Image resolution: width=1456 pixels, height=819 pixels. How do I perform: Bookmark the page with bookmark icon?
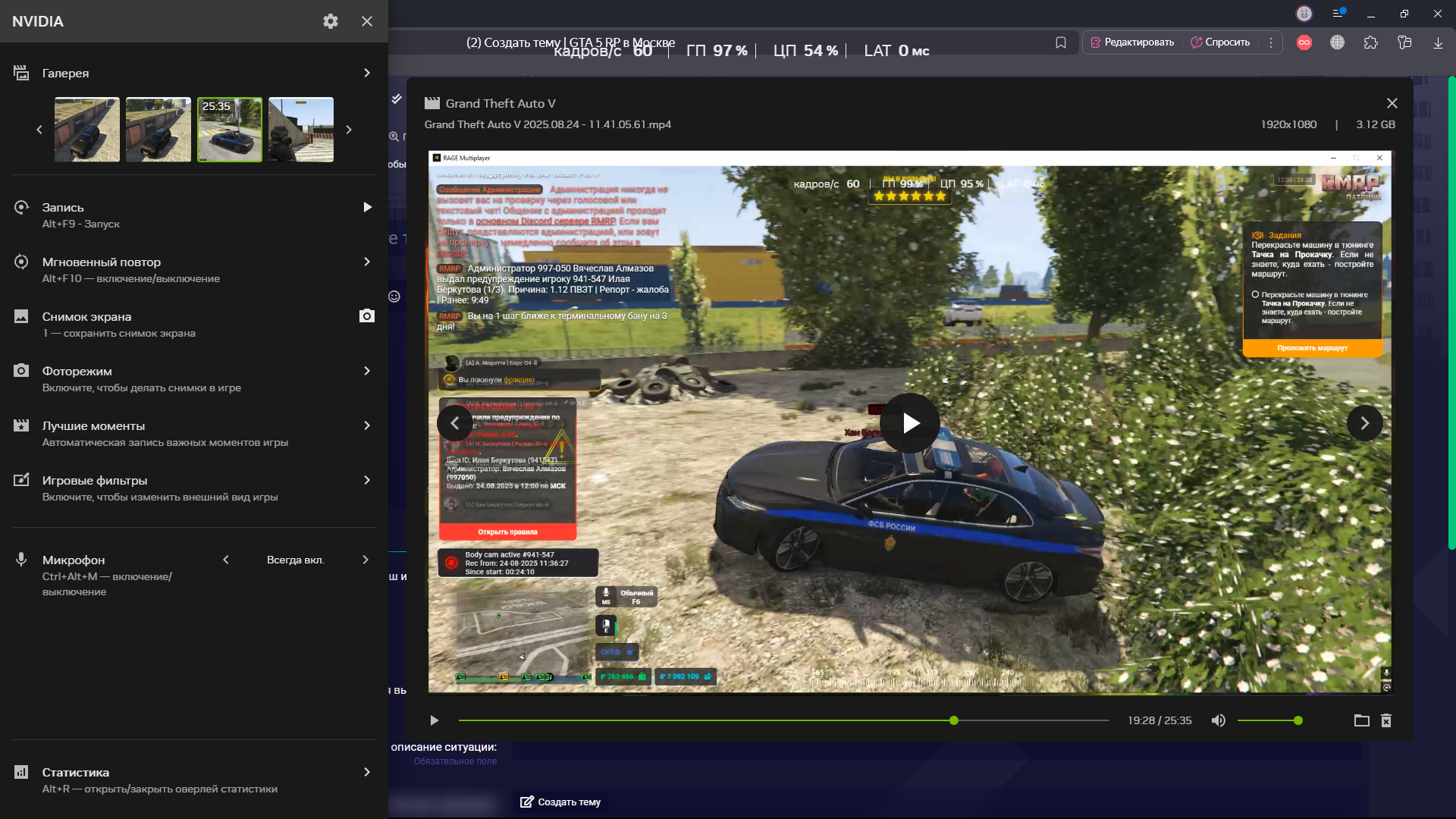click(1061, 42)
